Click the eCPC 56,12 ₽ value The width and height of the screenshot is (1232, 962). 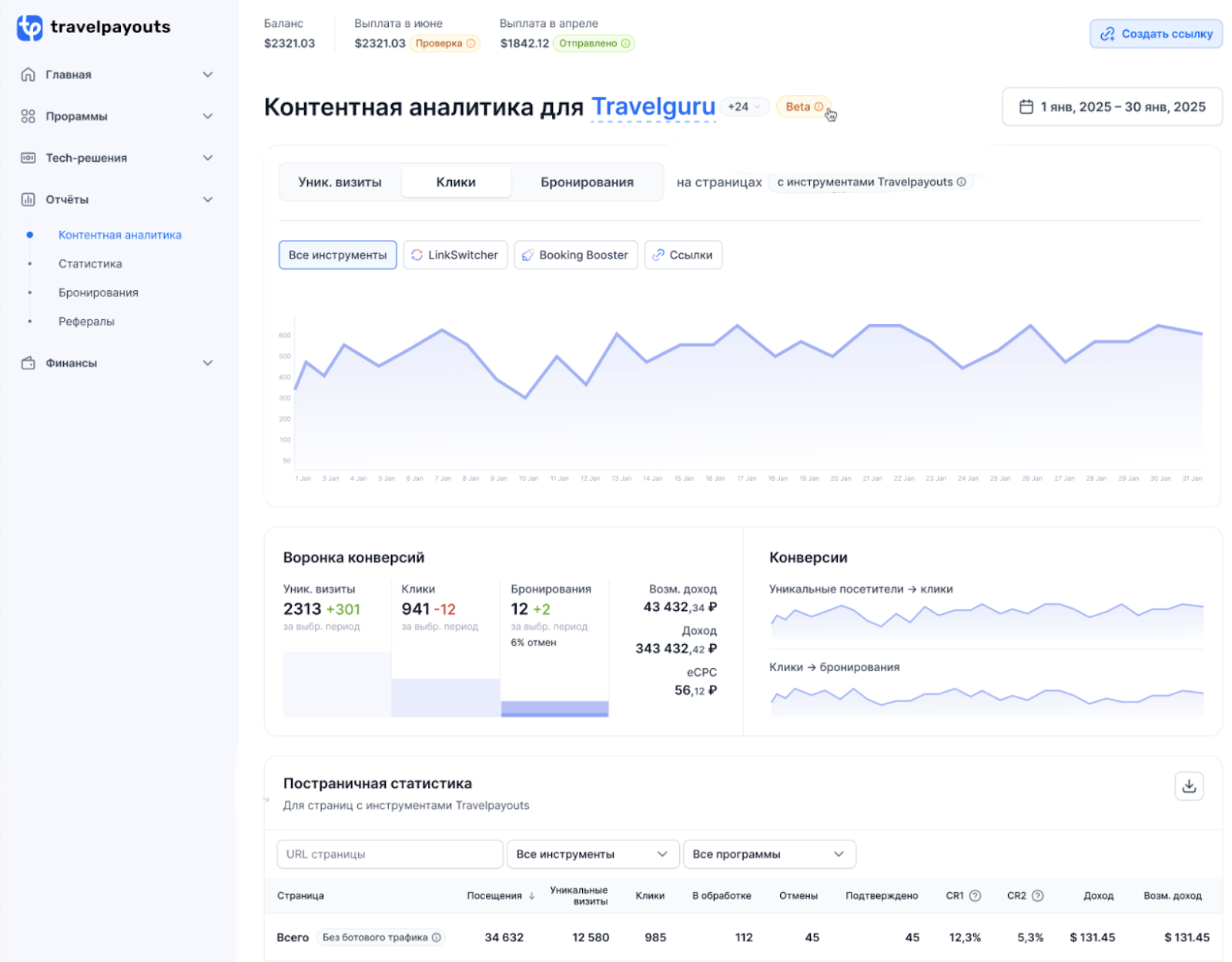pos(696,690)
